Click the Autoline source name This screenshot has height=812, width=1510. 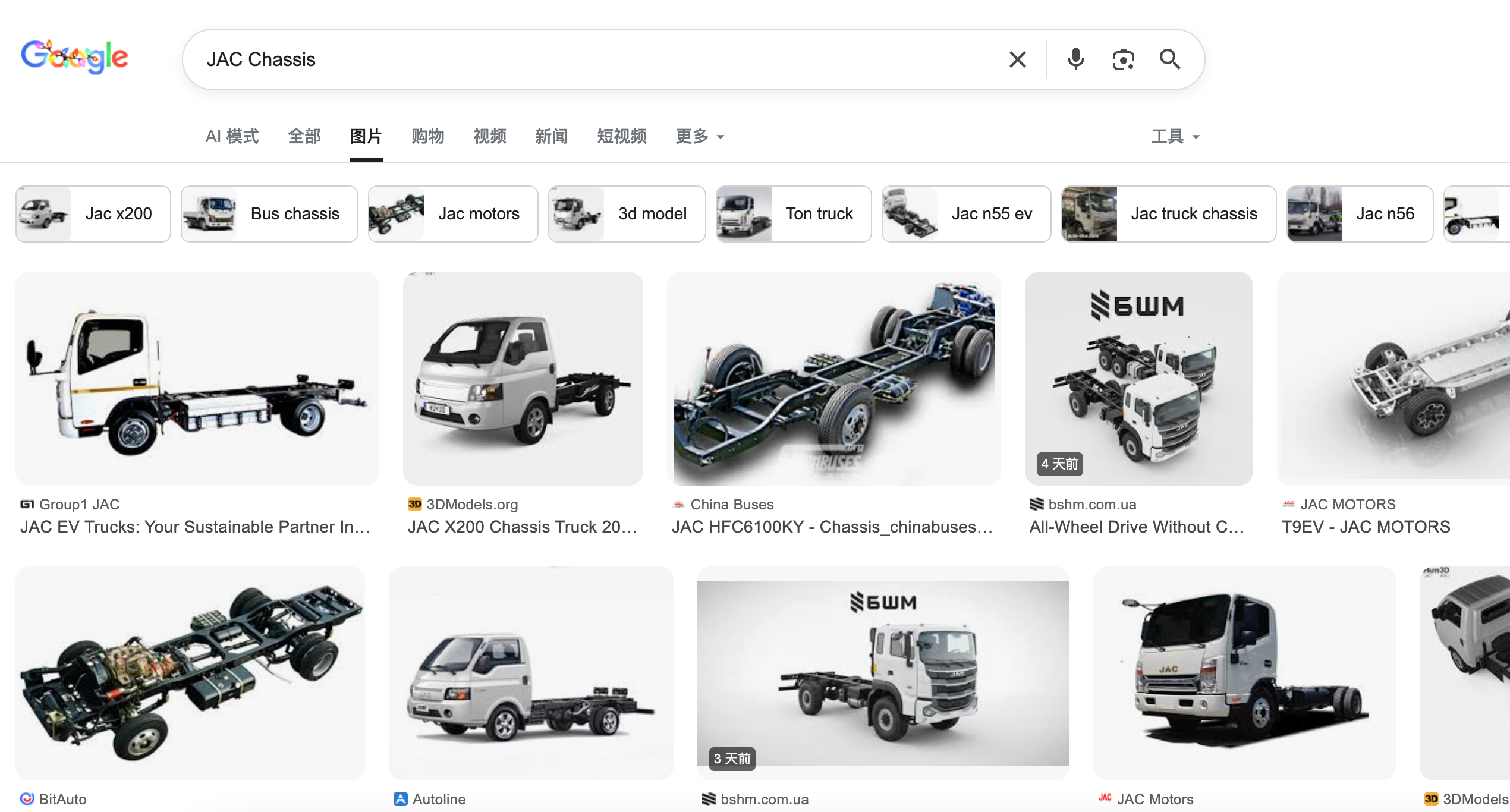[439, 799]
